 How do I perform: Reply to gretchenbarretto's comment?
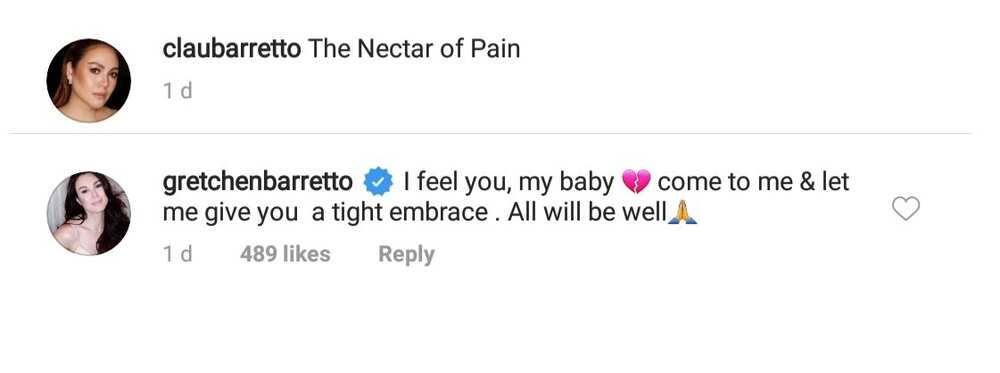pos(406,254)
